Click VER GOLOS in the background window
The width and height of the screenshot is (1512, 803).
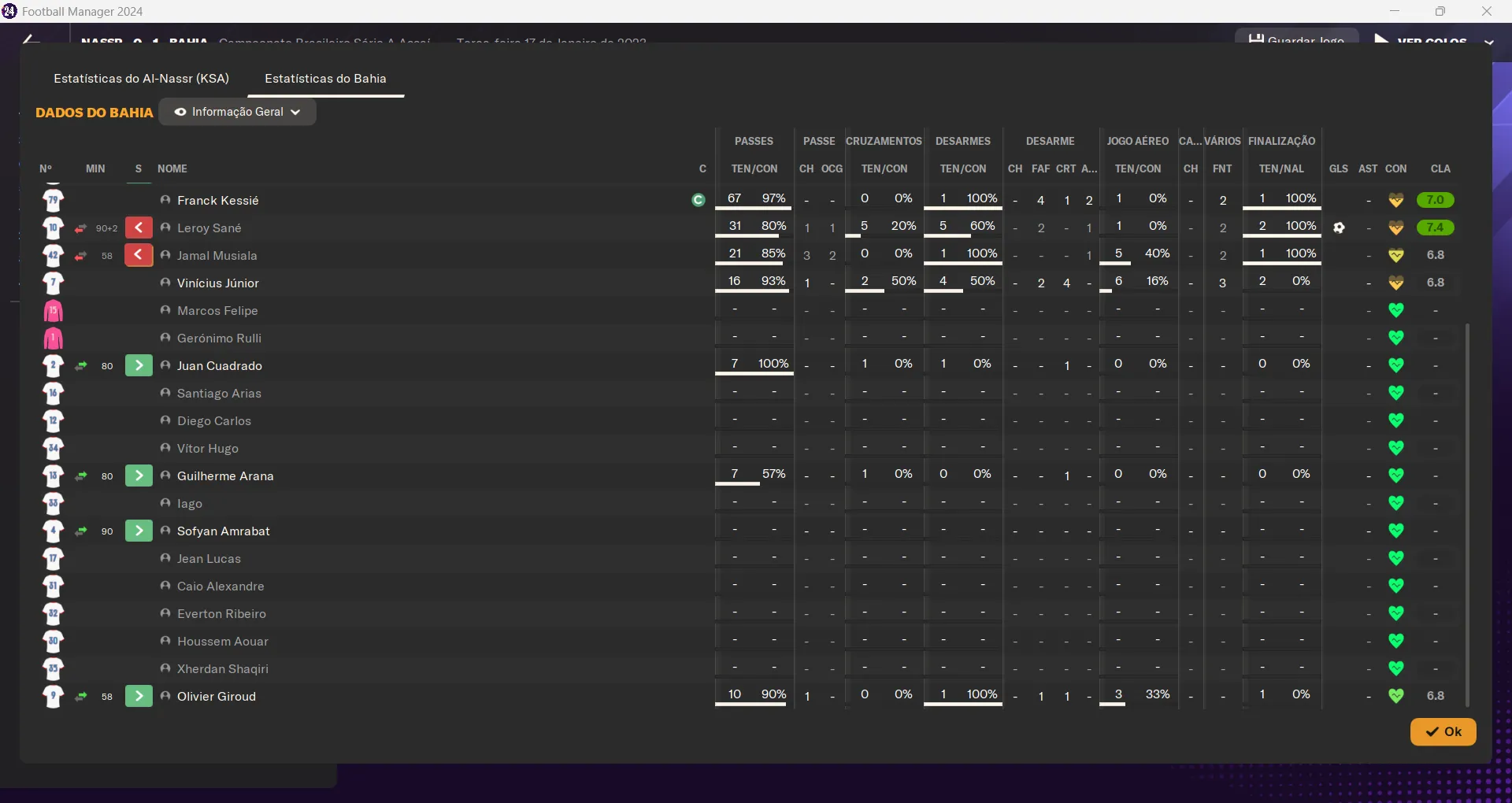pyautogui.click(x=1432, y=40)
